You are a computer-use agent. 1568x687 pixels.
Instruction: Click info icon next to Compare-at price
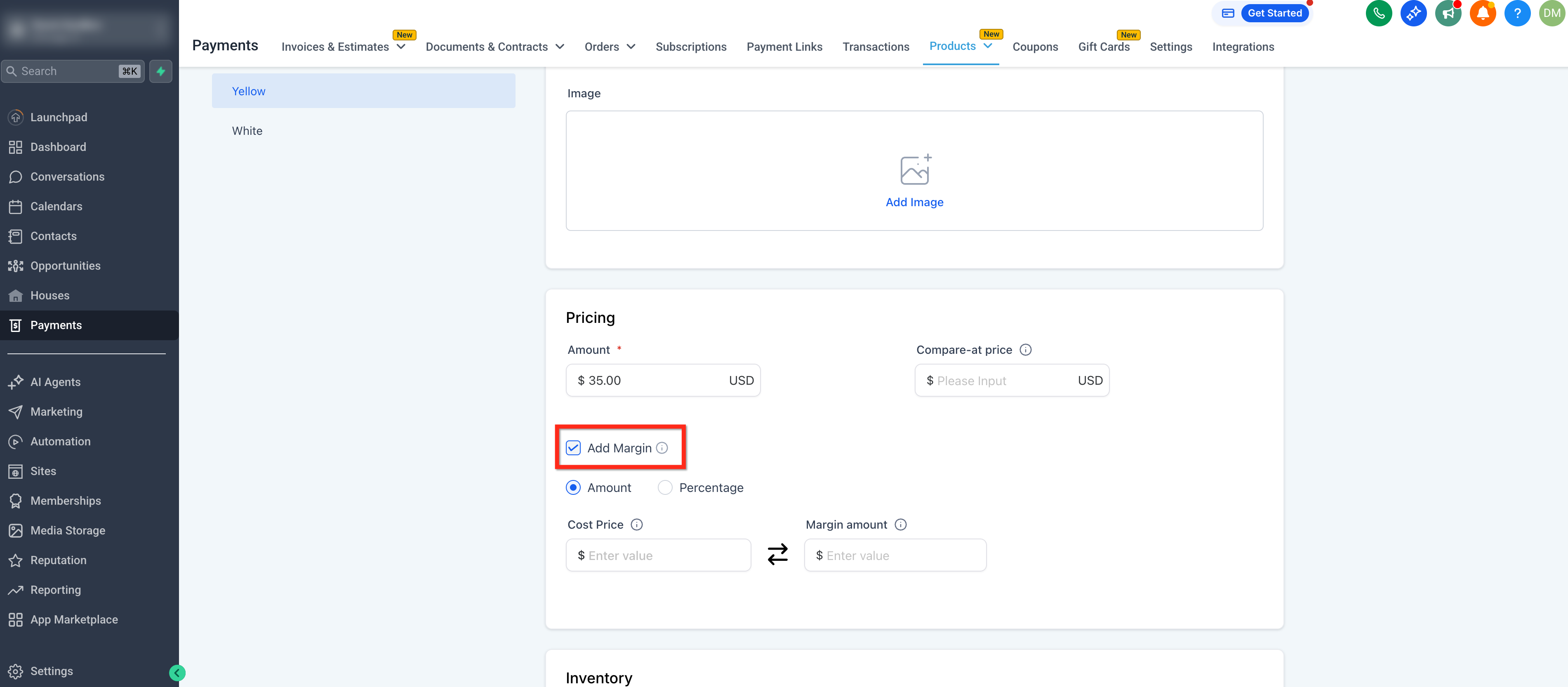pyautogui.click(x=1025, y=350)
